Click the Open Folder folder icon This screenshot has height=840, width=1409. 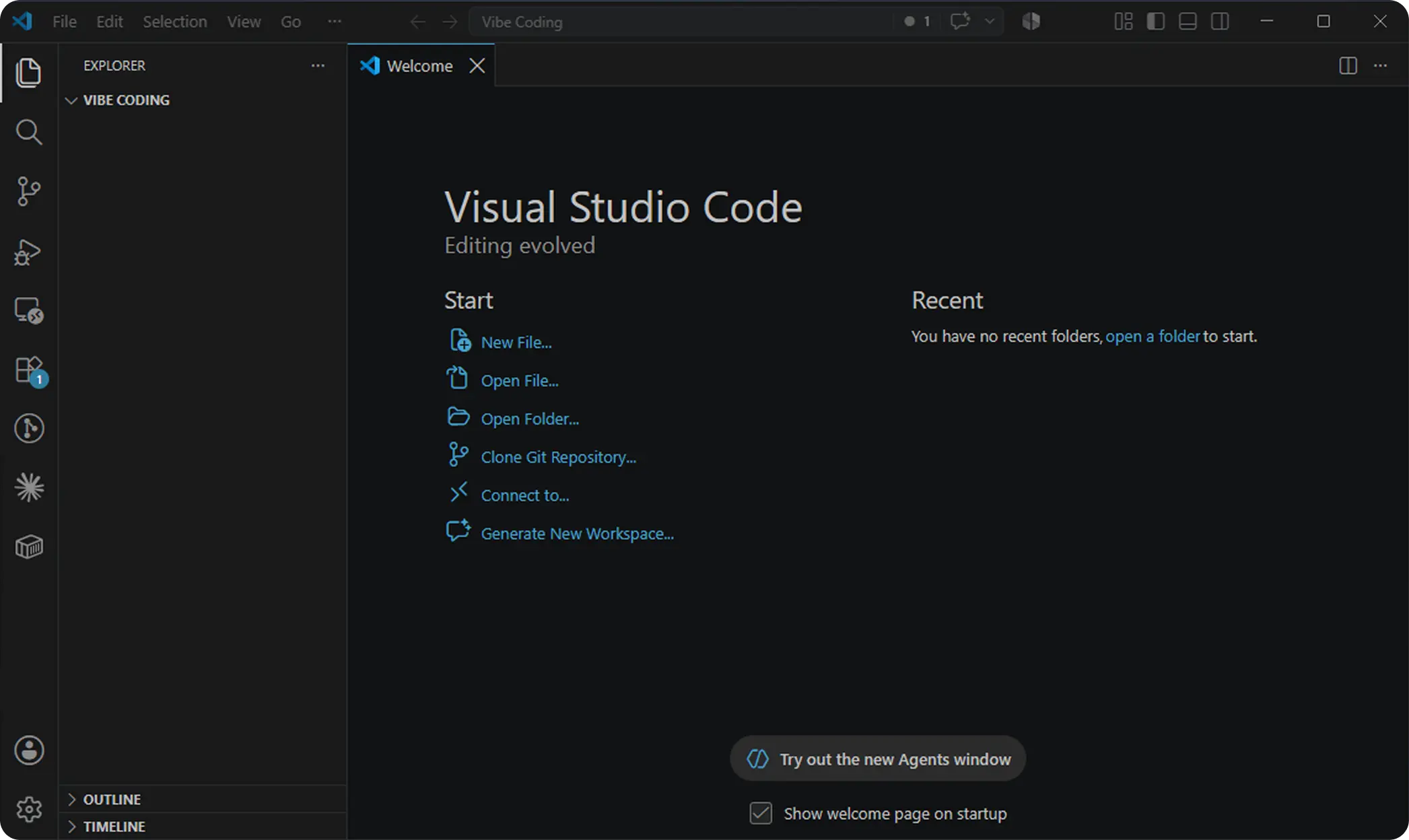tap(458, 417)
